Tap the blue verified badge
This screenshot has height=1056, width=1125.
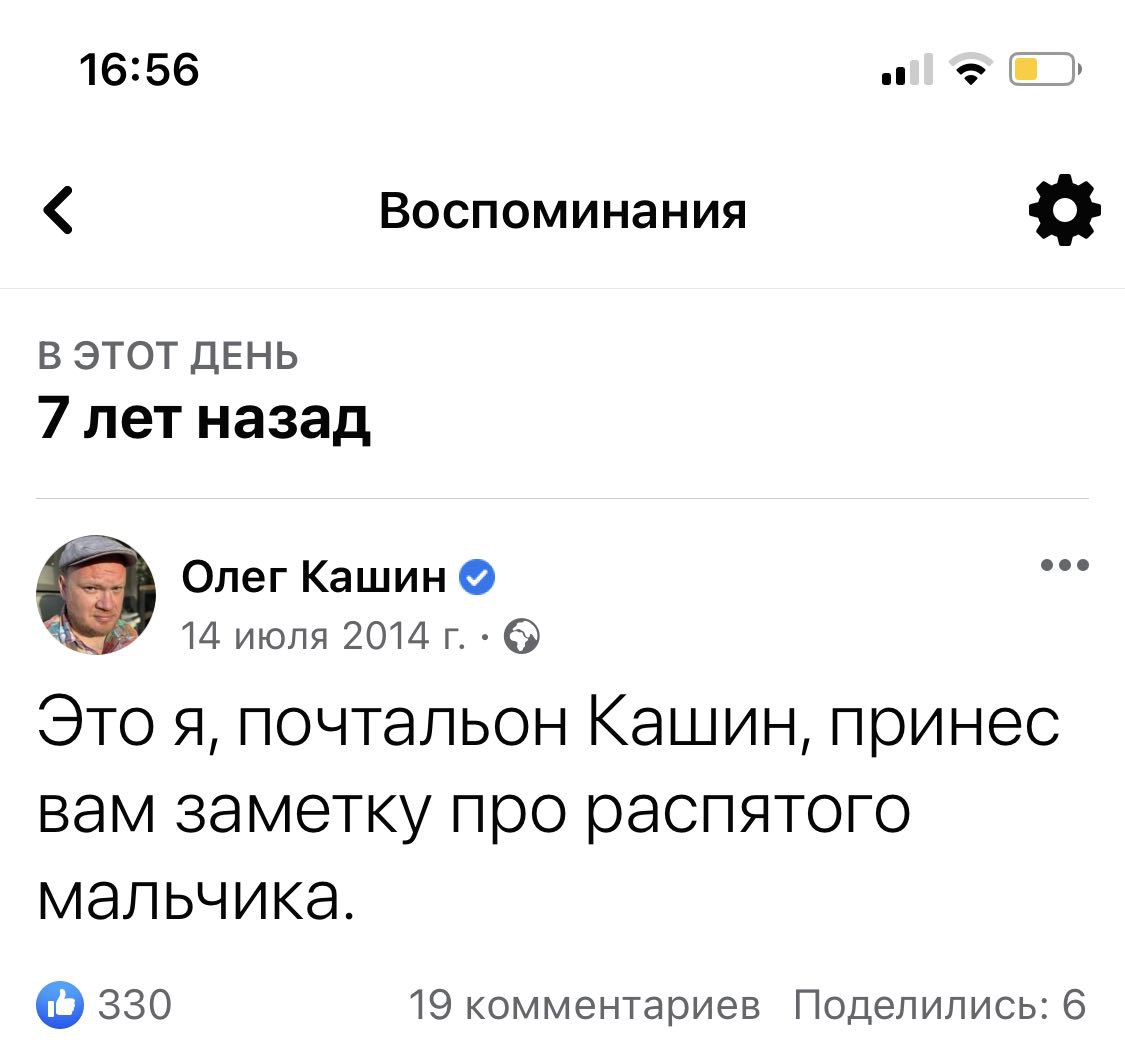pyautogui.click(x=477, y=577)
